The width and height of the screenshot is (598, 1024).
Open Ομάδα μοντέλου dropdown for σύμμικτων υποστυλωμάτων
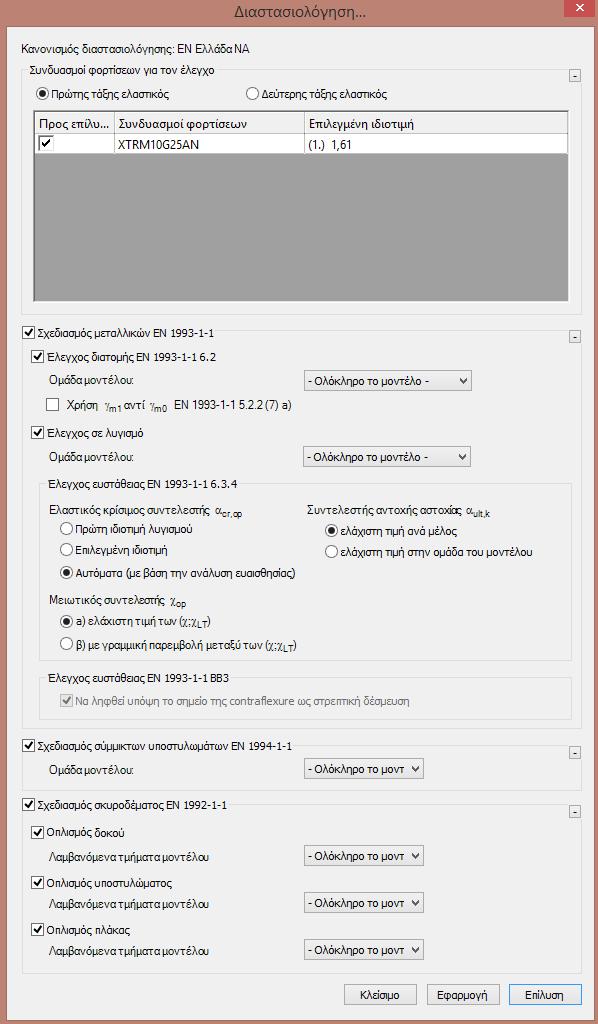coord(364,769)
